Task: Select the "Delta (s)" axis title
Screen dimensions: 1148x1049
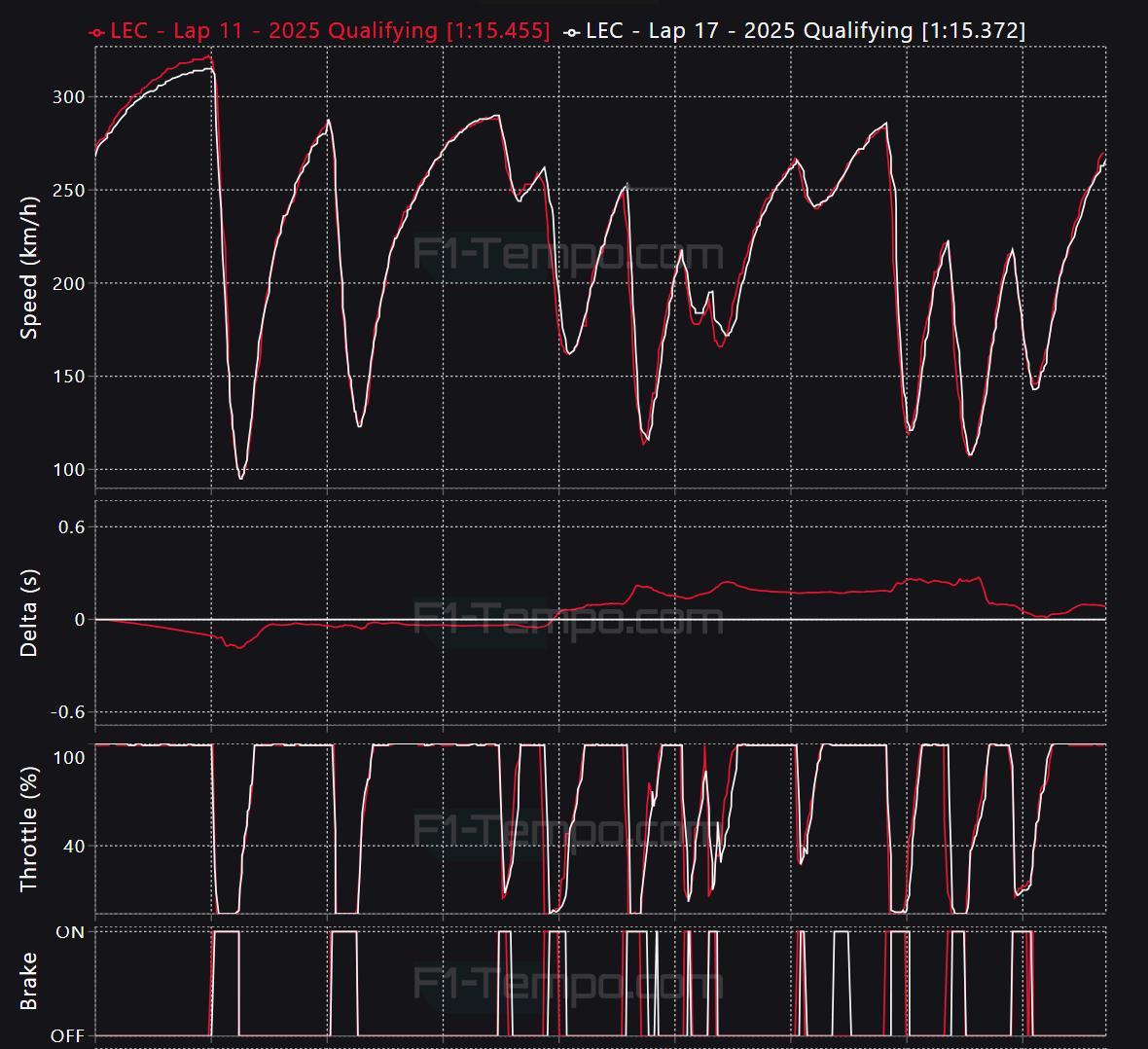Action: pos(28,613)
